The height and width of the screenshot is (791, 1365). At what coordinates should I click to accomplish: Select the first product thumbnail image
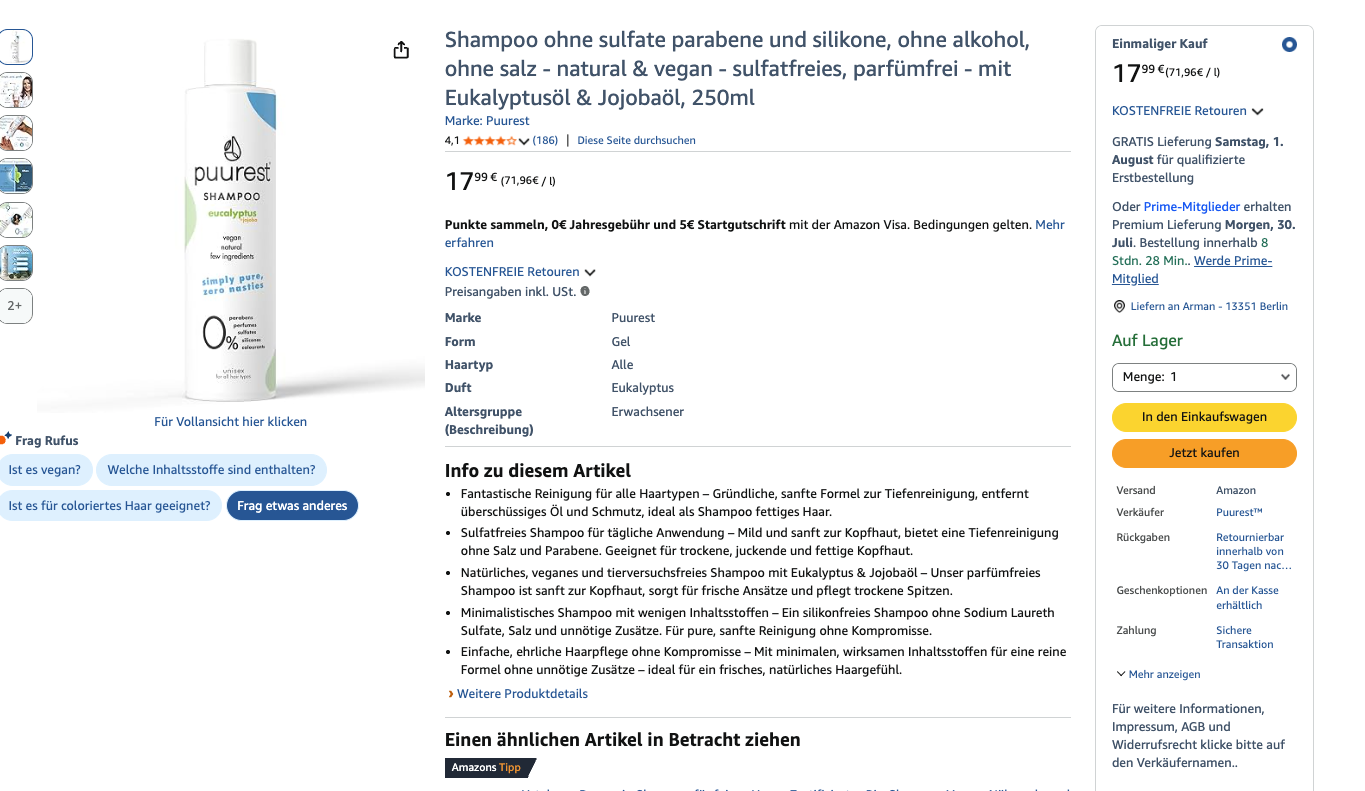click(16, 47)
